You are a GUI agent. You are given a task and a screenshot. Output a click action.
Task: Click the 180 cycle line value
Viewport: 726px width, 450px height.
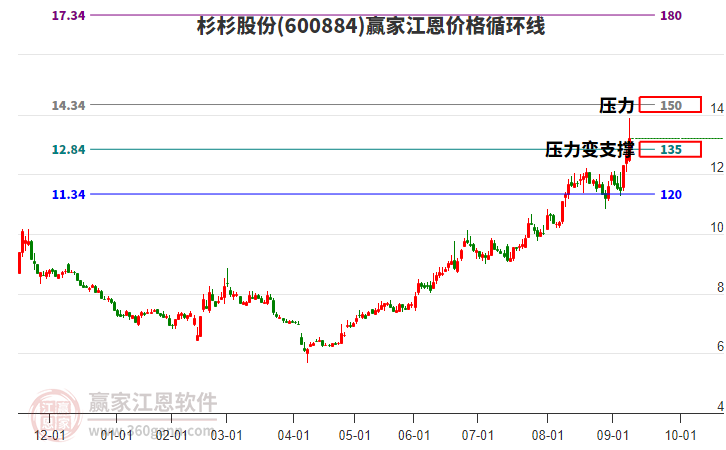[x=671, y=16]
